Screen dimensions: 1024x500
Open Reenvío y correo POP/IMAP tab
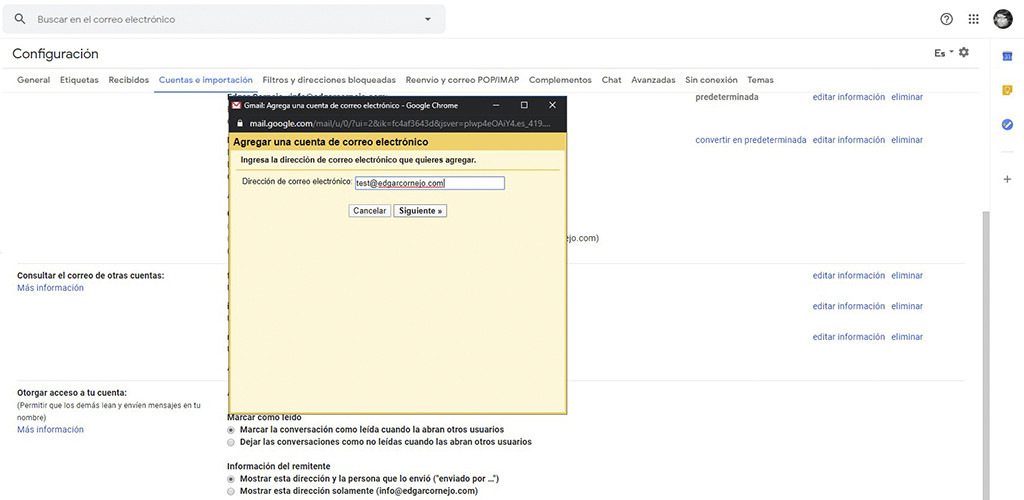pyautogui.click(x=462, y=80)
